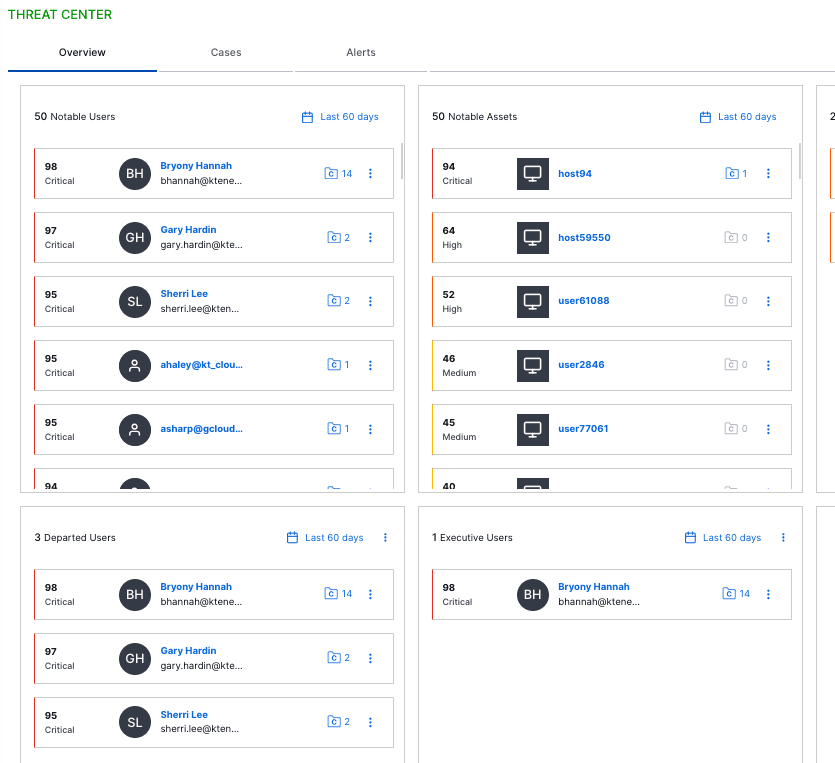Open more options for host94
This screenshot has width=835, height=763.
tap(768, 174)
